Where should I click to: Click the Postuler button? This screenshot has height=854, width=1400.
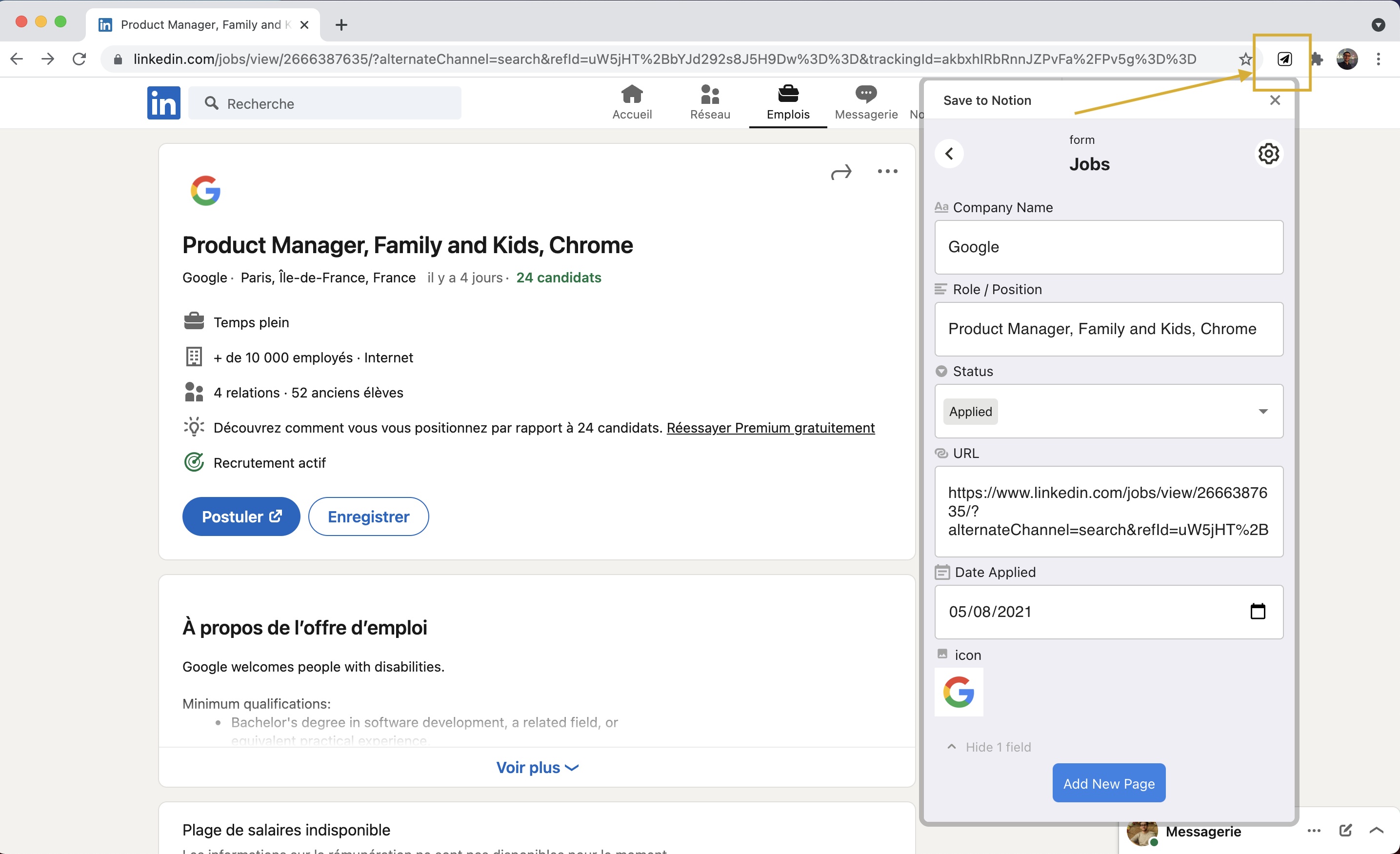point(241,516)
